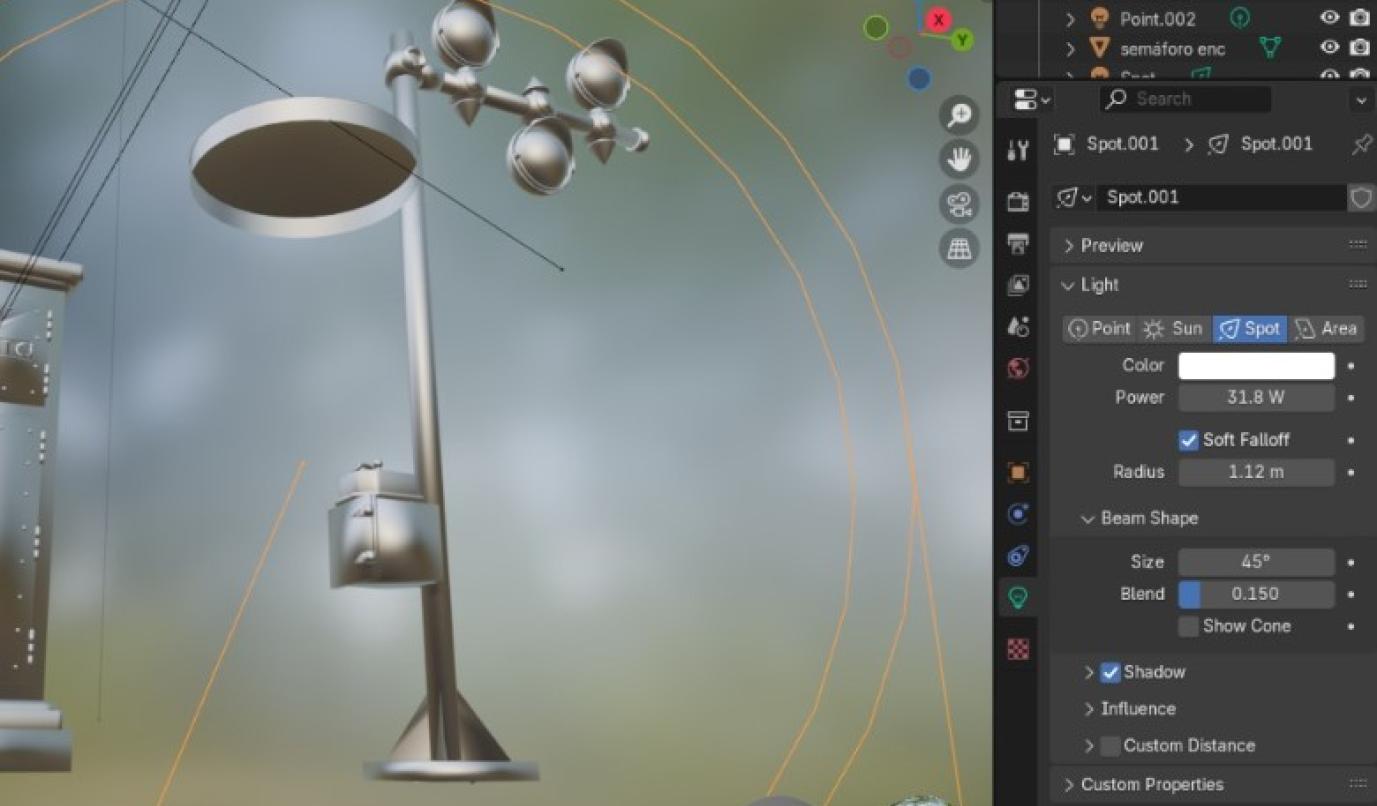Enable the Show Cone checkbox
Screen dimensions: 1377x806
(x=1188, y=626)
